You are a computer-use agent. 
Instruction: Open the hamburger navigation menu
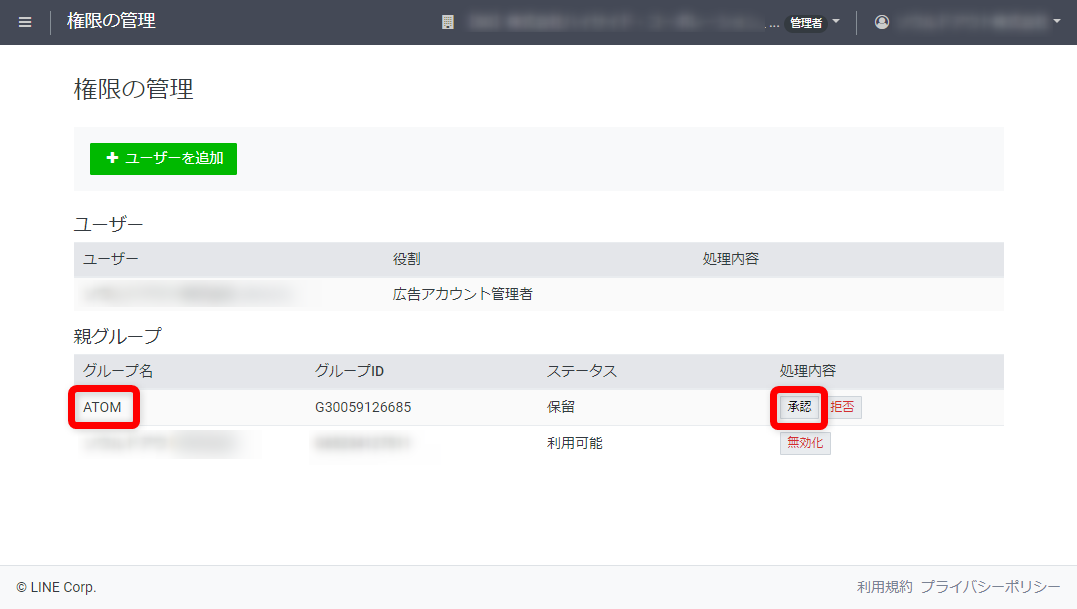[25, 22]
